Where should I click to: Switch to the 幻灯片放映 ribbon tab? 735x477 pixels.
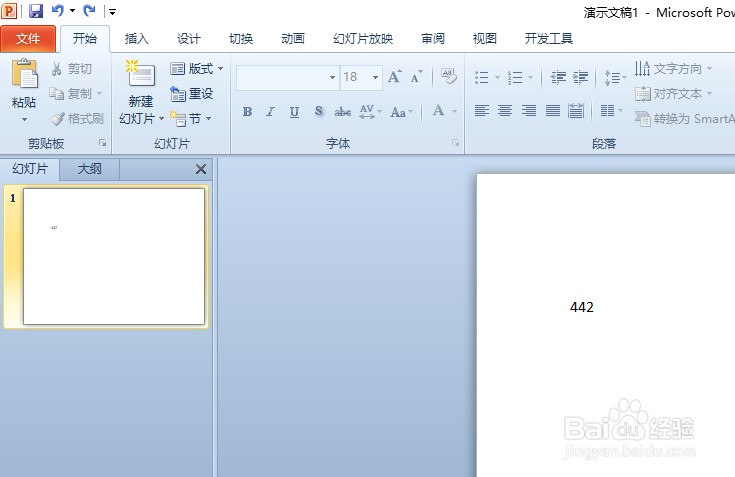[363, 38]
